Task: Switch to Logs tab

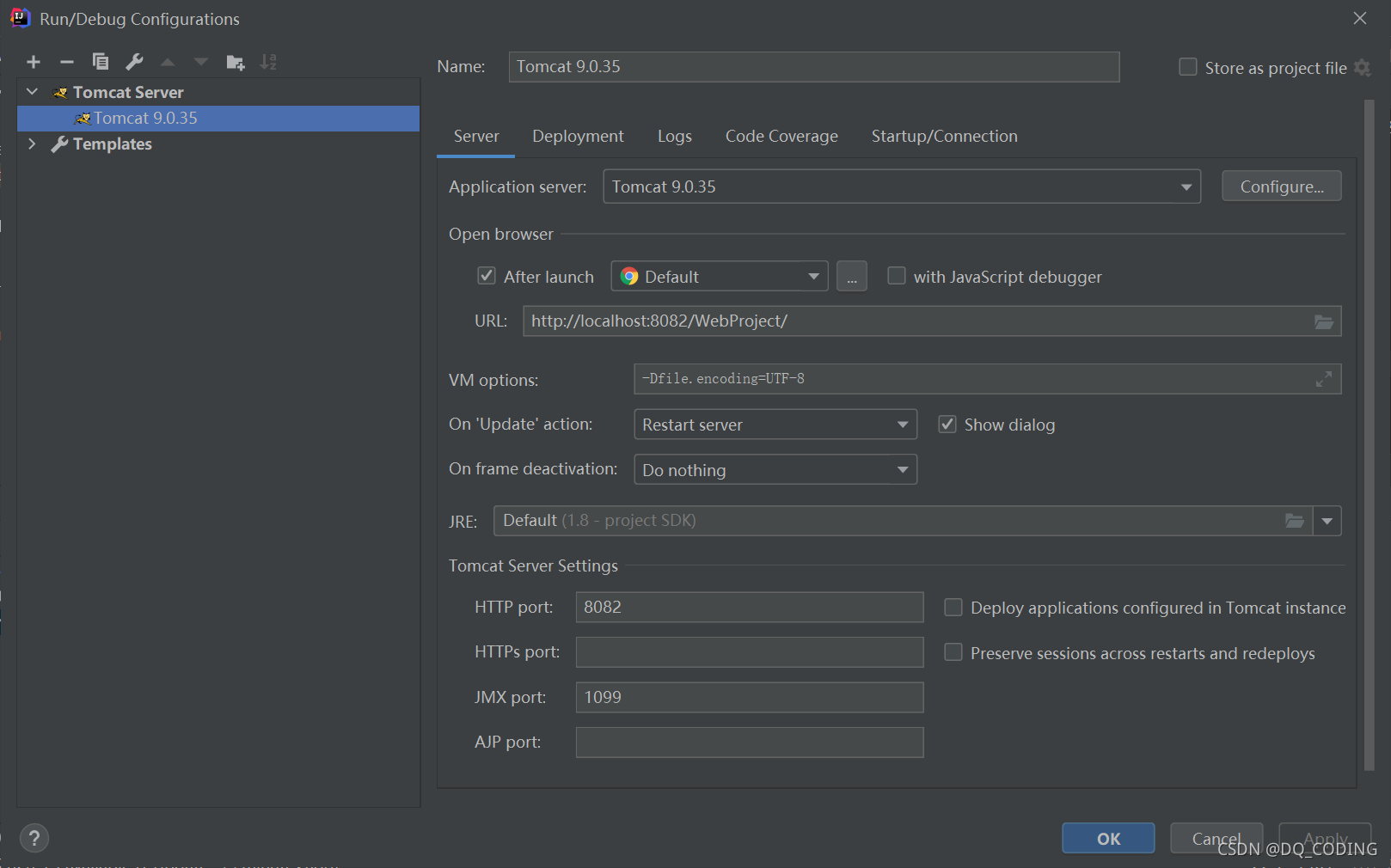Action: [x=675, y=137]
